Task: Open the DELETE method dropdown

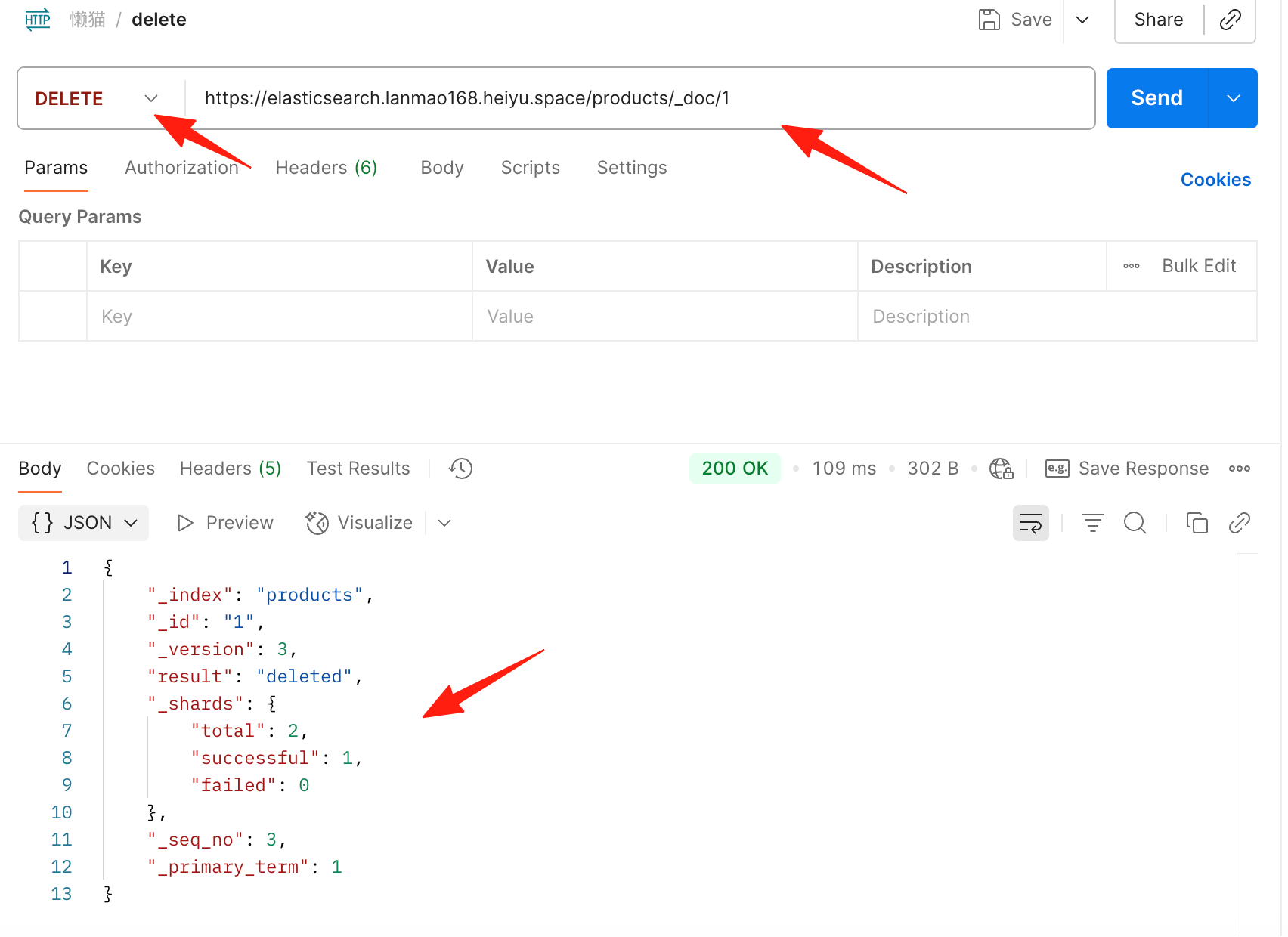Action: 97,98
